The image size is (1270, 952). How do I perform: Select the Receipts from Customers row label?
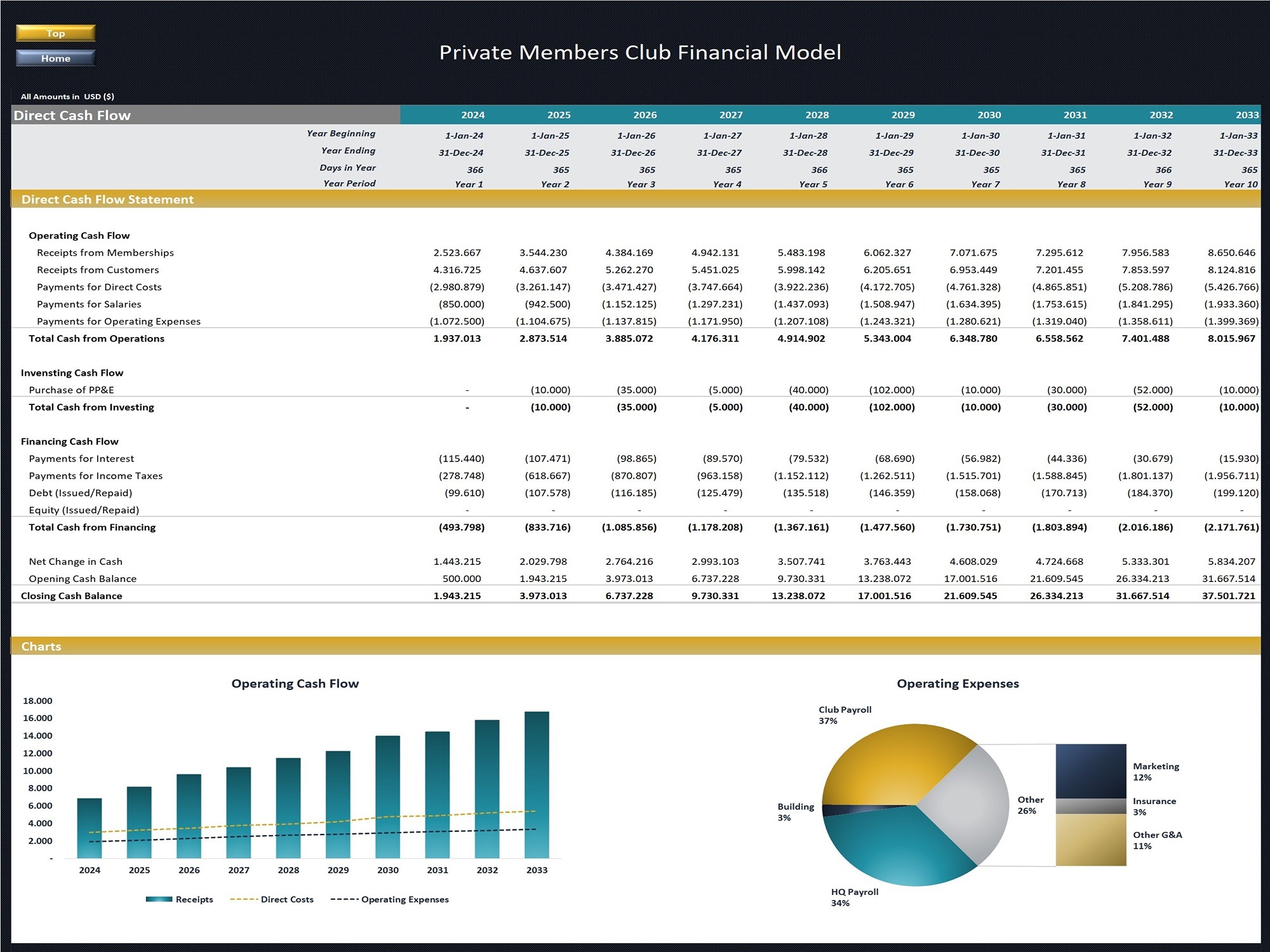coord(98,270)
